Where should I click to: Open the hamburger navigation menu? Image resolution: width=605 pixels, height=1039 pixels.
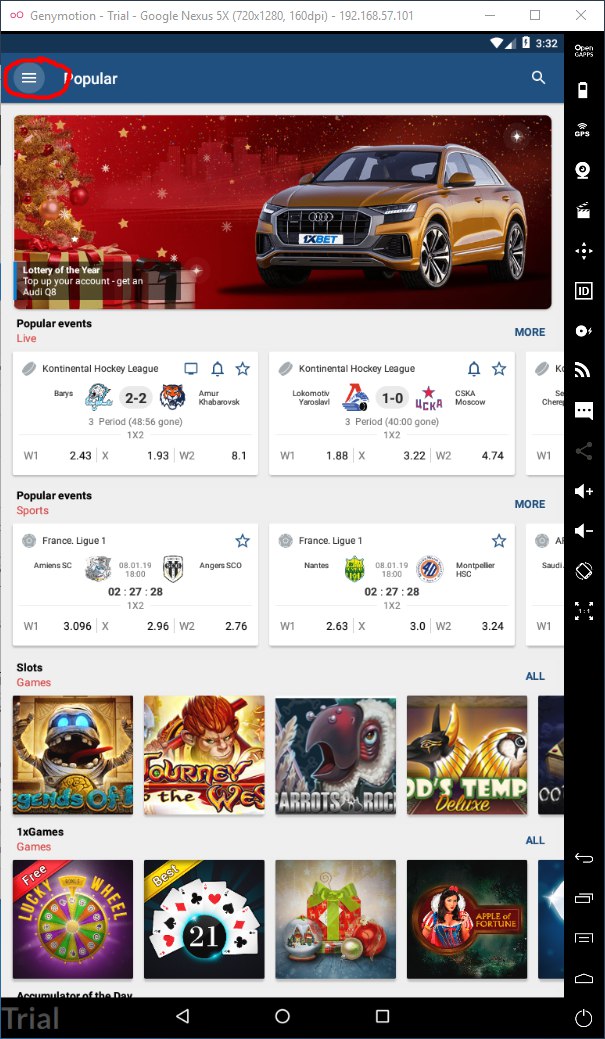pos(29,78)
